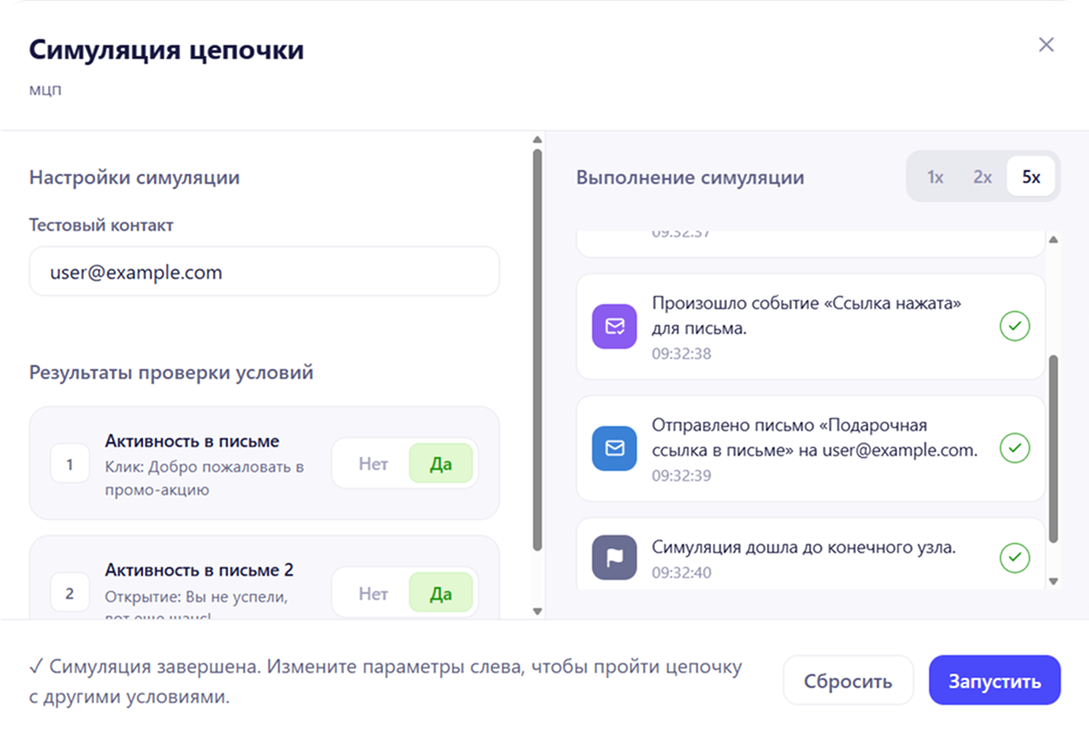Set simulation speed to 2x
1089x738 pixels.
[982, 177]
